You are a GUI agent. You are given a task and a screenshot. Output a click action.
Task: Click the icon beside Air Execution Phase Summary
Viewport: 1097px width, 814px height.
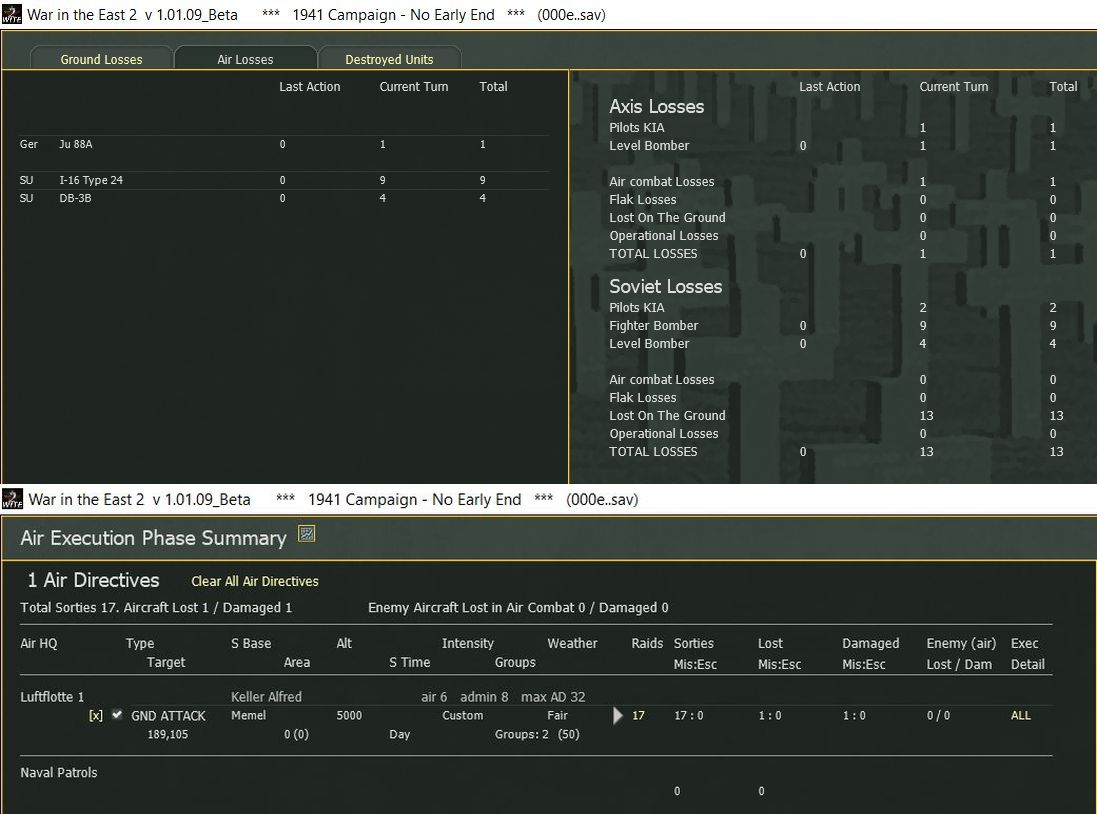pyautogui.click(x=306, y=534)
